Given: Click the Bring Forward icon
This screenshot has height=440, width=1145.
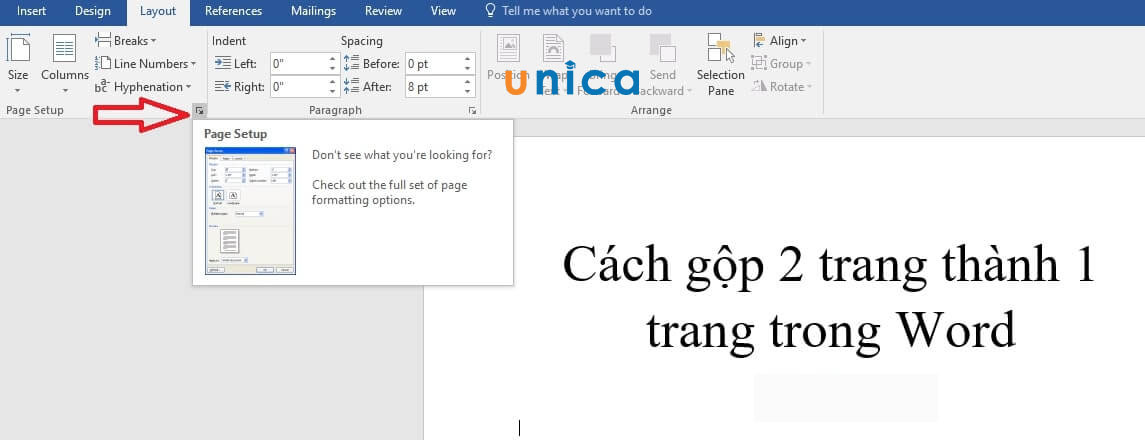Looking at the screenshot, I should [x=602, y=47].
